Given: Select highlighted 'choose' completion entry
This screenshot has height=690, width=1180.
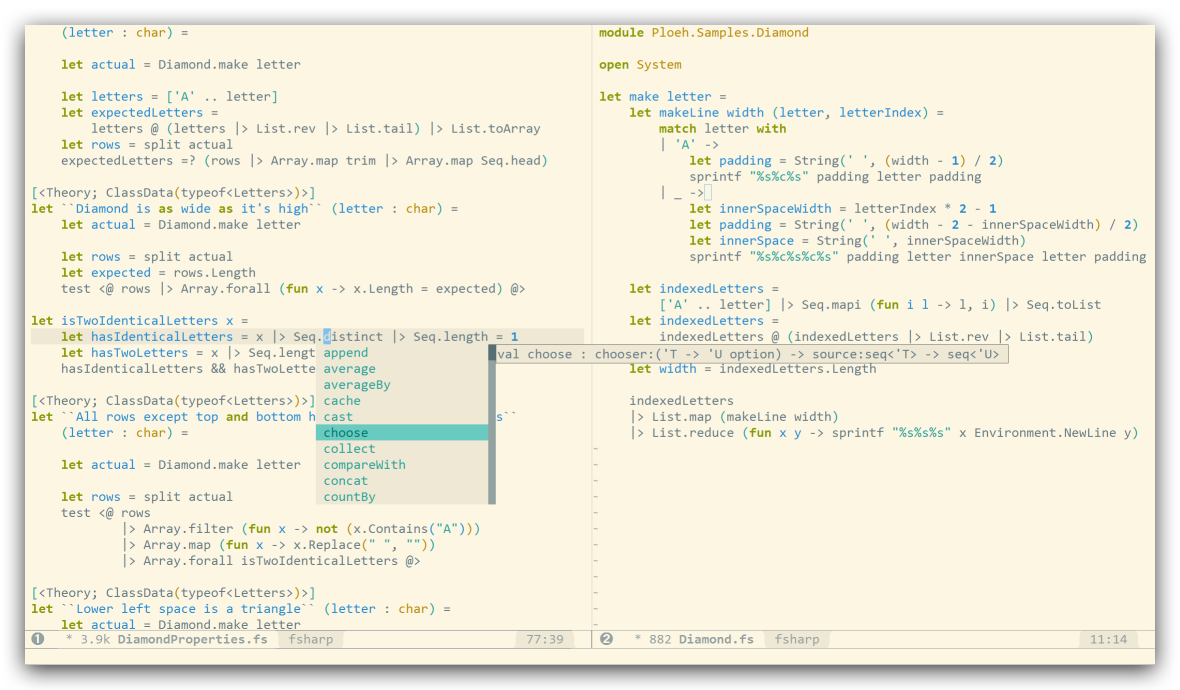Looking at the screenshot, I should [x=403, y=433].
